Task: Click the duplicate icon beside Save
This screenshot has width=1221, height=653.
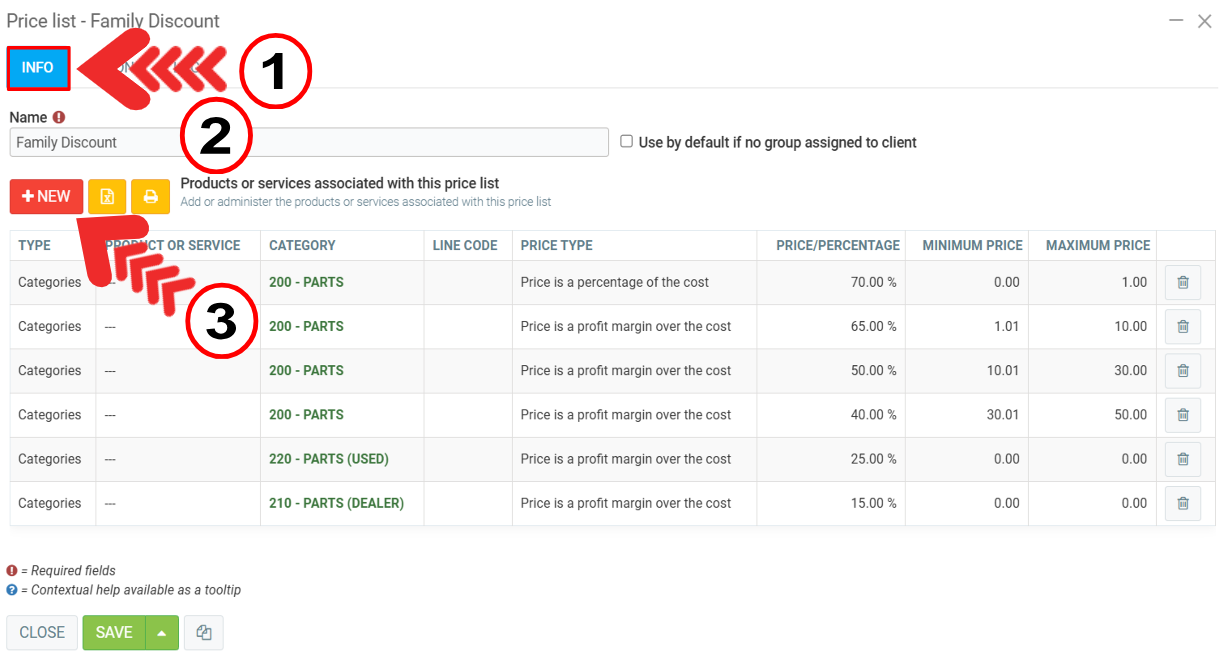Action: [204, 633]
